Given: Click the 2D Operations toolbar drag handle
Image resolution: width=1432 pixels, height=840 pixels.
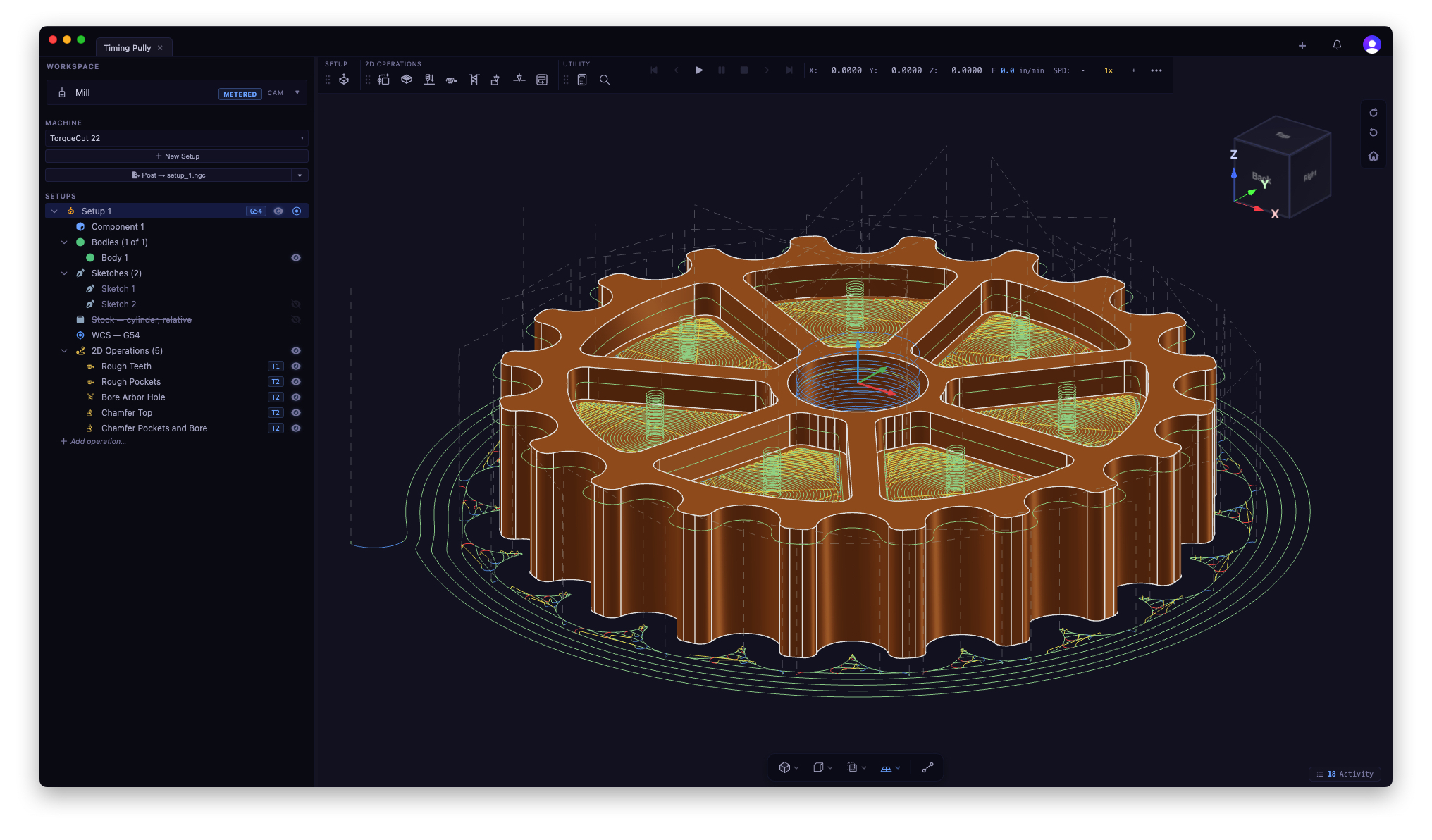Looking at the screenshot, I should tap(368, 80).
